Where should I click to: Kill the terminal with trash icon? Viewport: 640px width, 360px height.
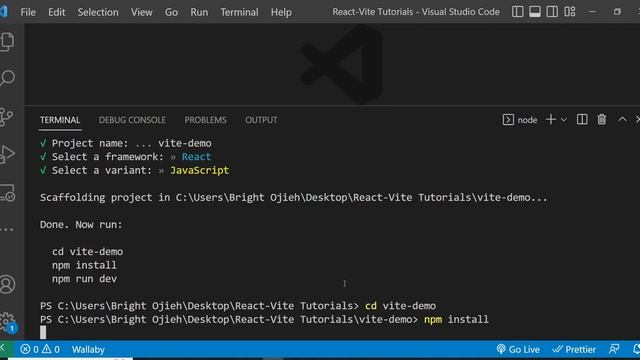click(x=602, y=120)
